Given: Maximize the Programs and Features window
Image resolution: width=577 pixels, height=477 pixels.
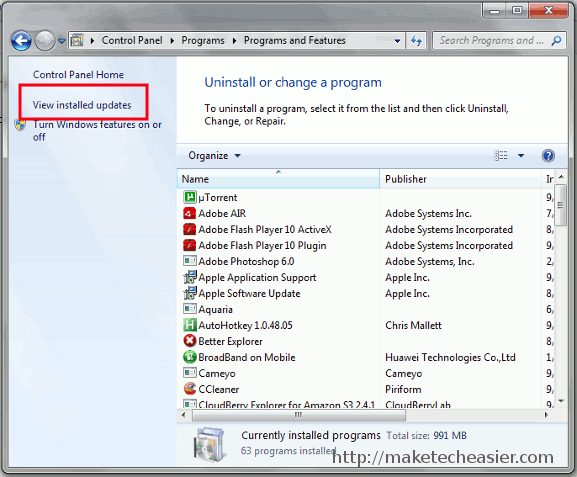Looking at the screenshot, I should point(517,10).
